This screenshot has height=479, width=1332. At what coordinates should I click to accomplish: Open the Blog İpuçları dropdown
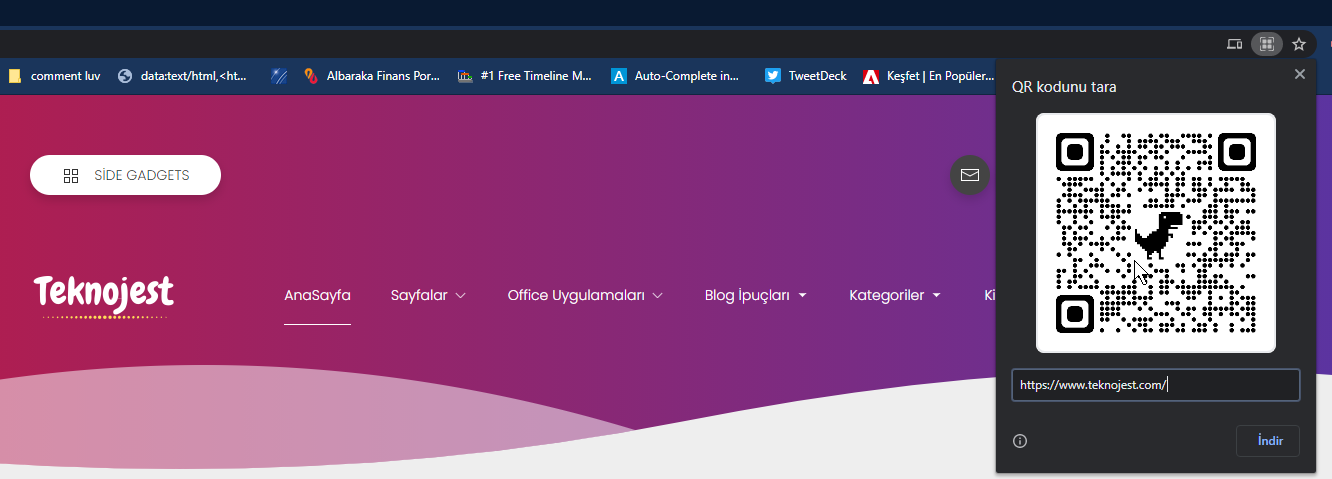pos(756,296)
